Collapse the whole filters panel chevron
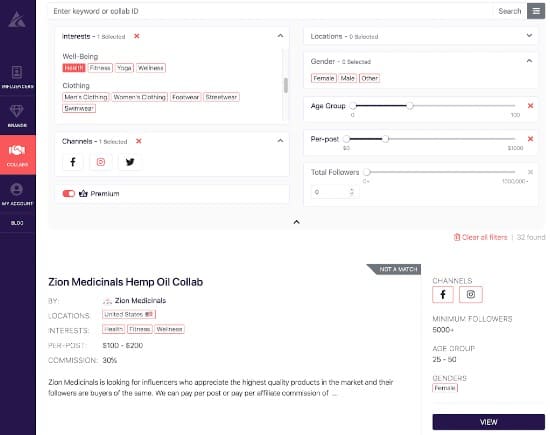550x435 pixels. (296, 222)
